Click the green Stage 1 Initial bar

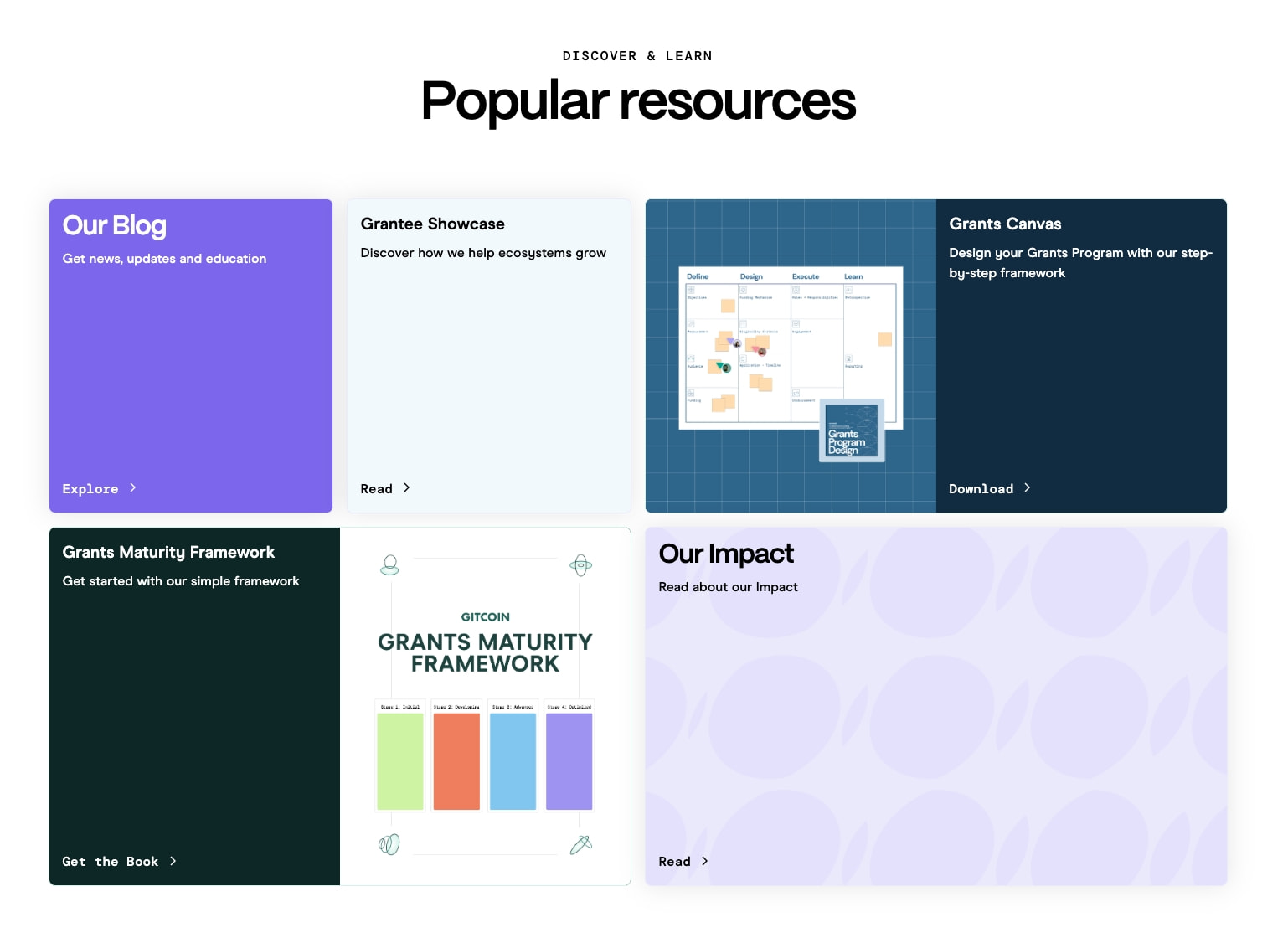click(400, 761)
